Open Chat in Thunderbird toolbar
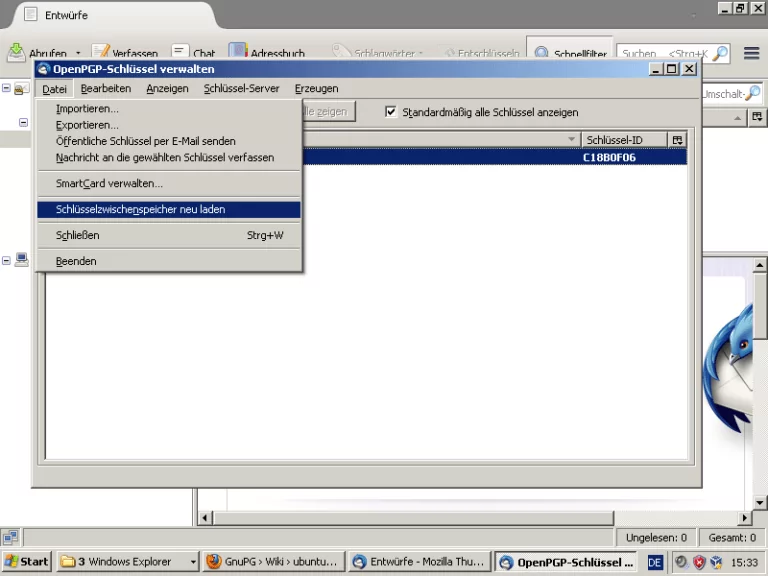Screen dimensions: 768x576 (193, 52)
